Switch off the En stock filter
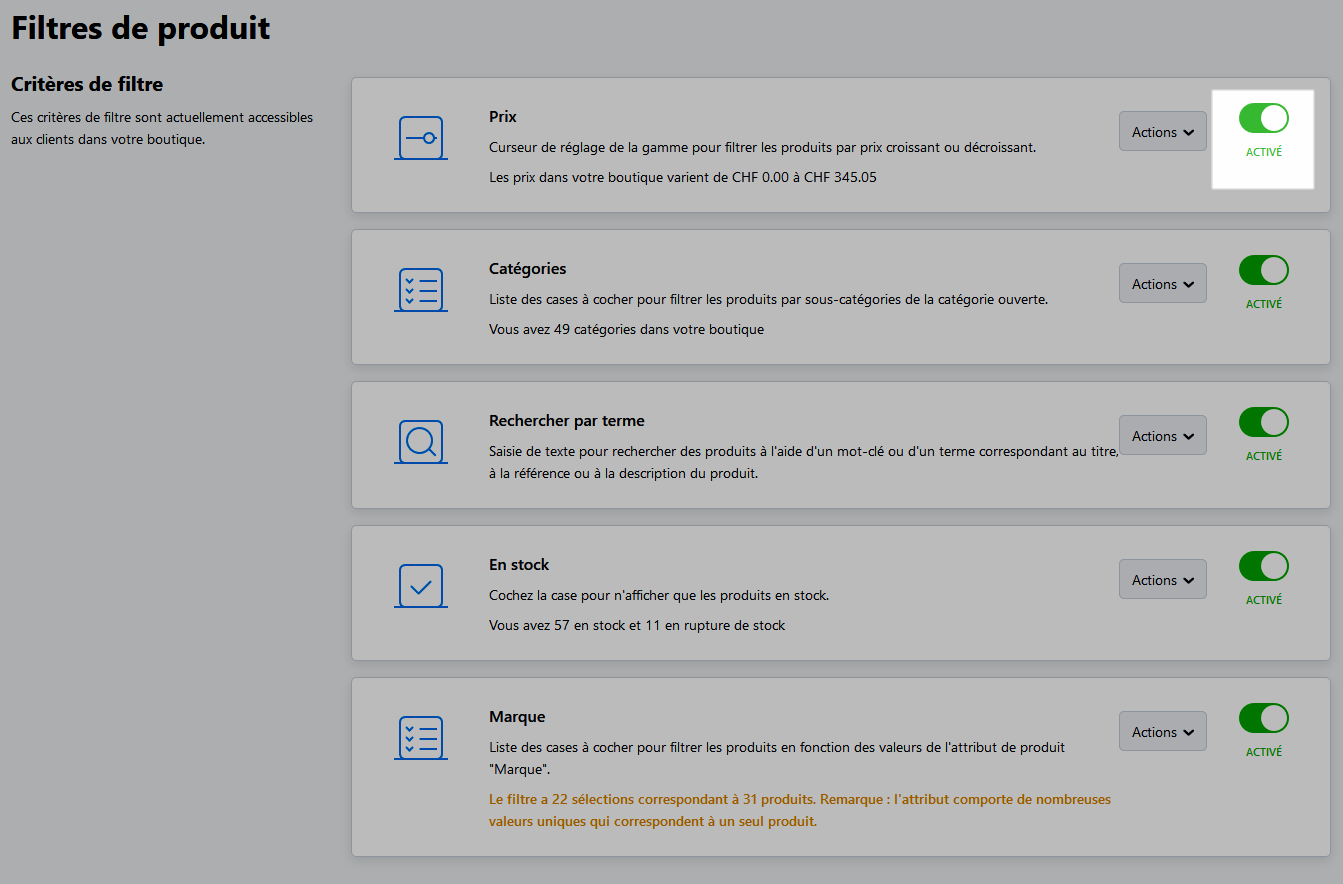This screenshot has width=1343, height=884. [x=1263, y=566]
